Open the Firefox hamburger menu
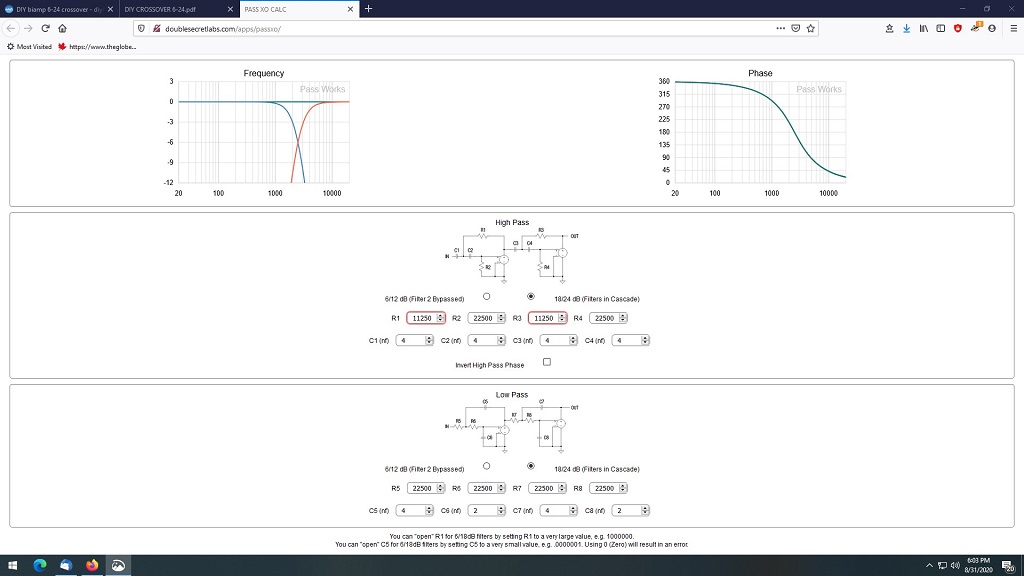Image resolution: width=1024 pixels, height=576 pixels. [1014, 28]
